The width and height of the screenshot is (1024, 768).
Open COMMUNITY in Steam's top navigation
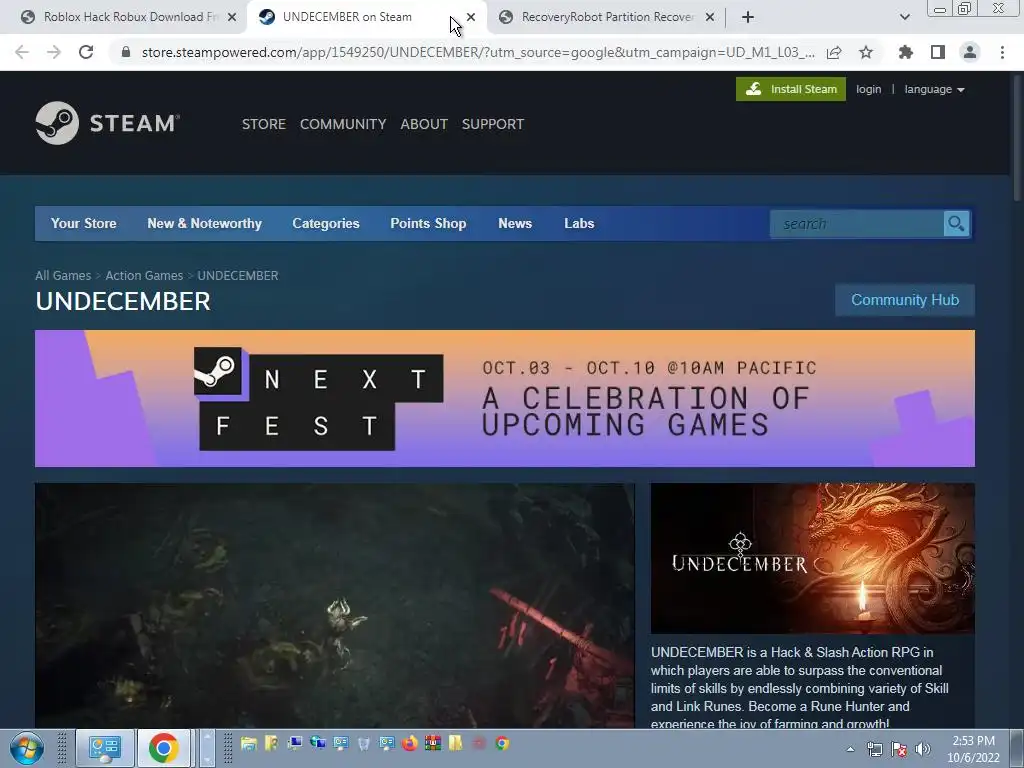(x=343, y=124)
